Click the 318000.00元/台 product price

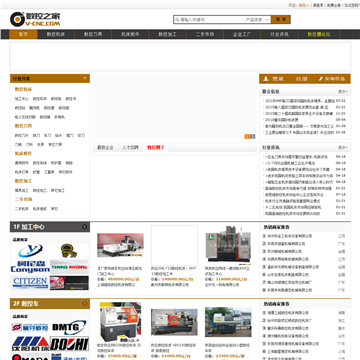coord(231,279)
